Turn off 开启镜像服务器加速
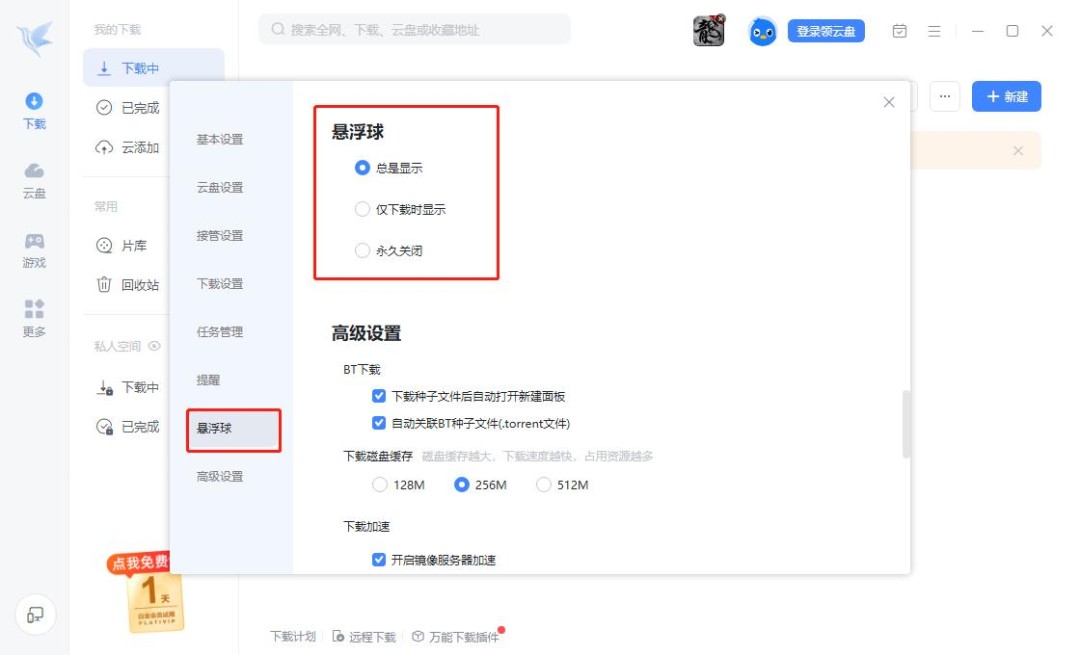This screenshot has width=1080, height=655. pyautogui.click(x=378, y=560)
